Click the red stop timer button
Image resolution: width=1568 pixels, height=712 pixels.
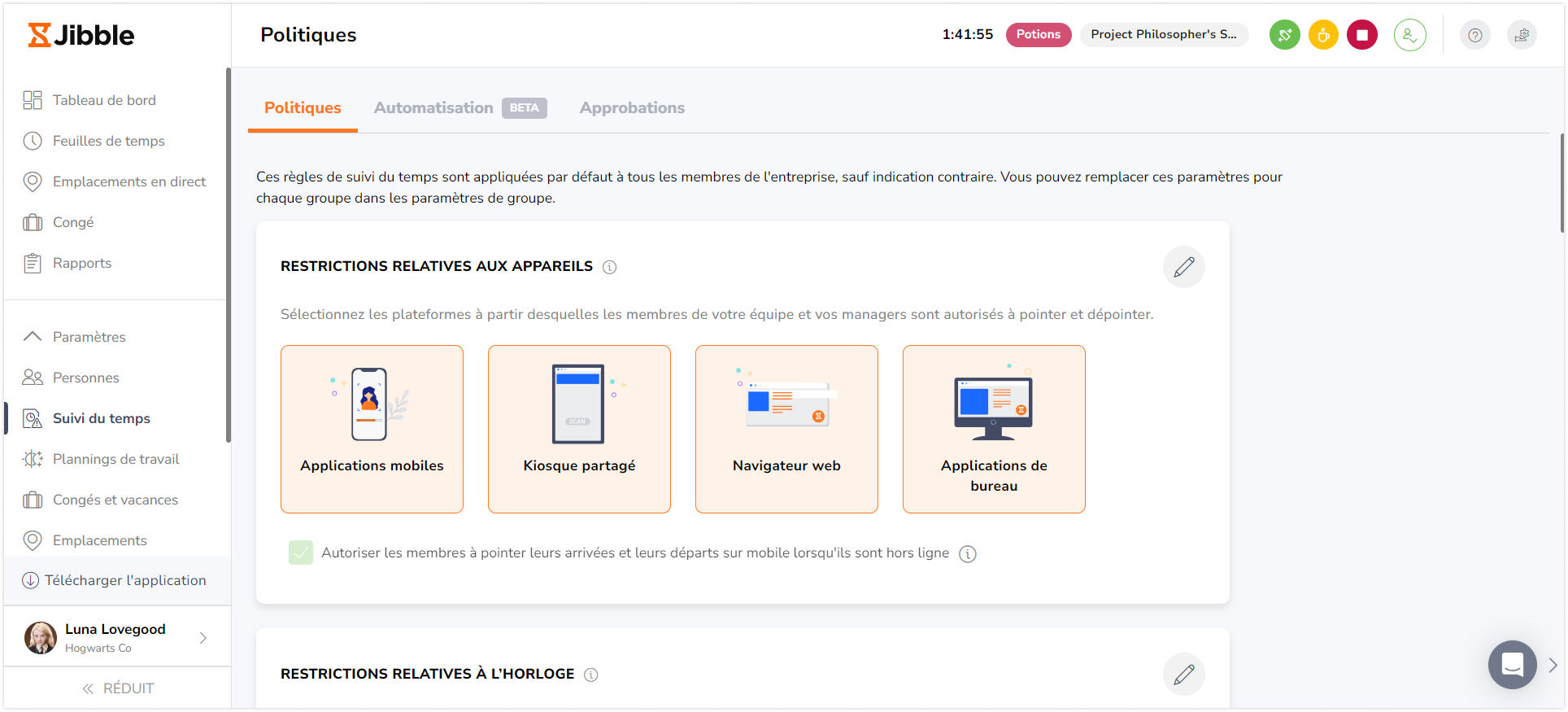pos(1361,35)
